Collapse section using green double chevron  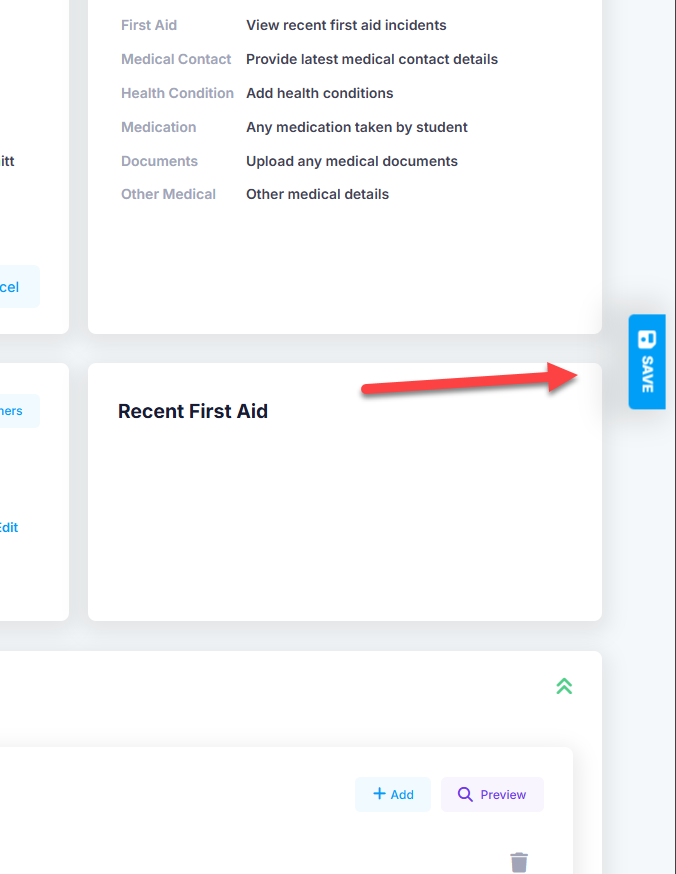coord(564,686)
